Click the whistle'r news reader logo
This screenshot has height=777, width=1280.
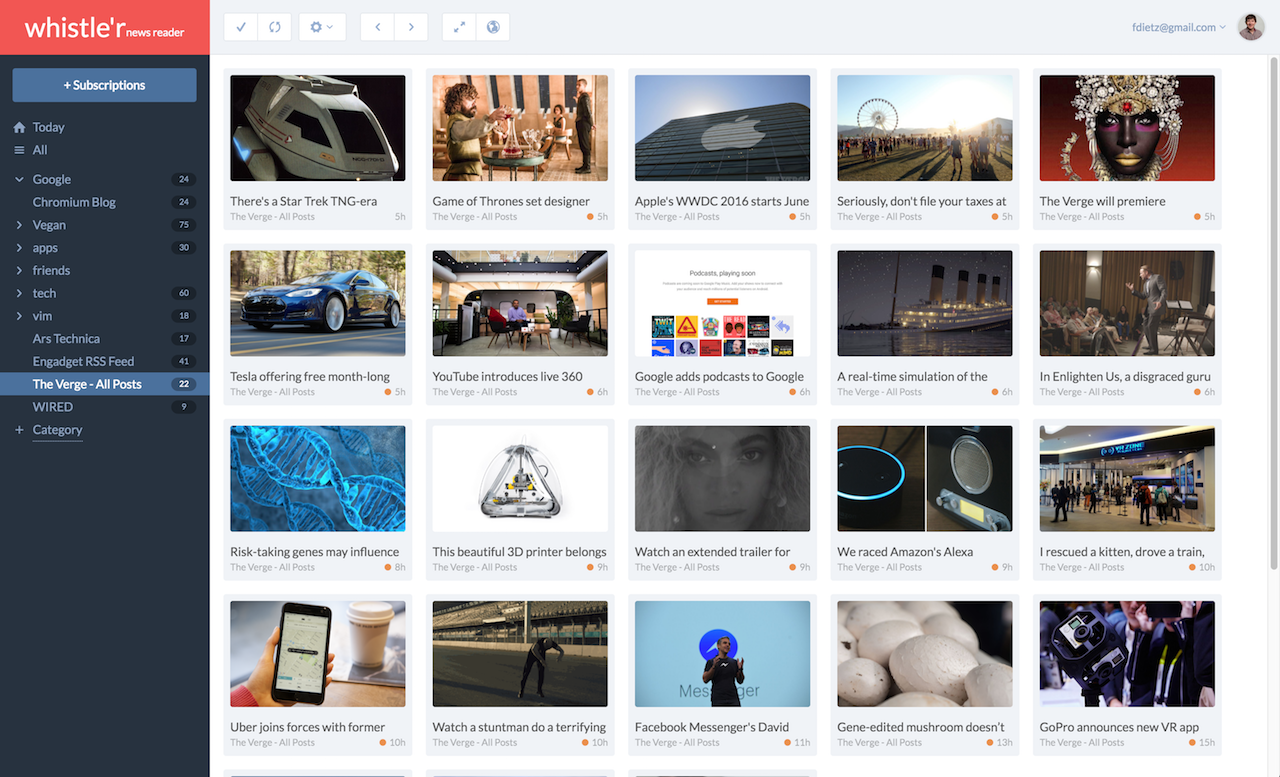(x=105, y=28)
